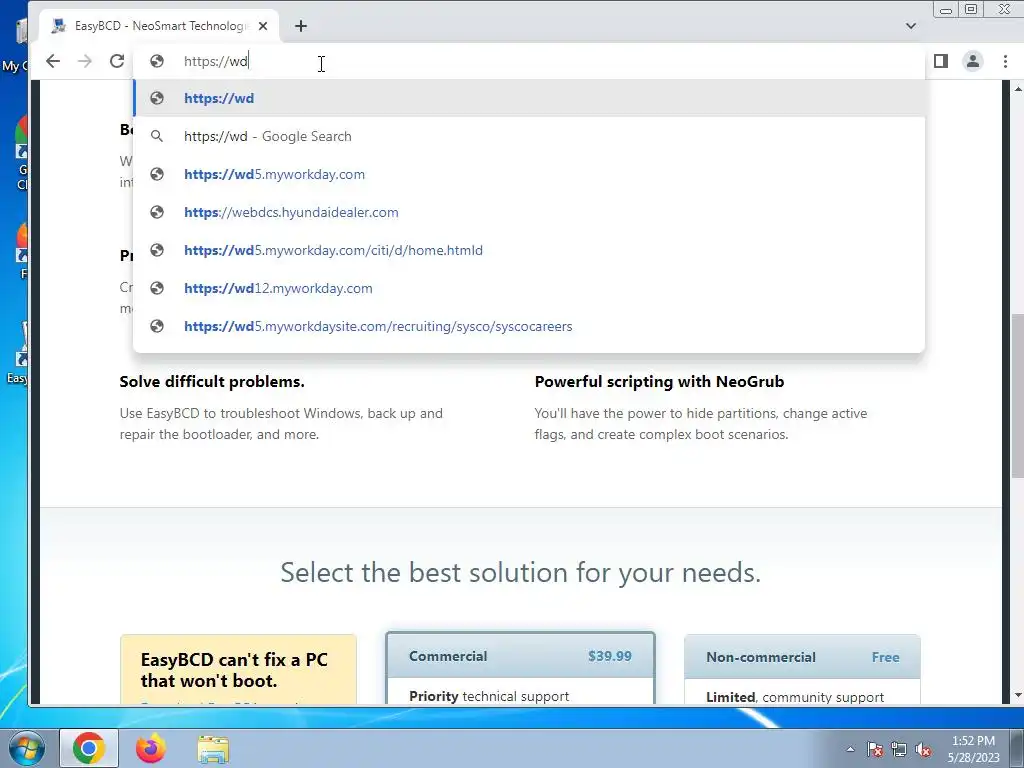This screenshot has width=1024, height=768.
Task: Click the "Solve difficult problems." heading
Action: click(x=212, y=381)
